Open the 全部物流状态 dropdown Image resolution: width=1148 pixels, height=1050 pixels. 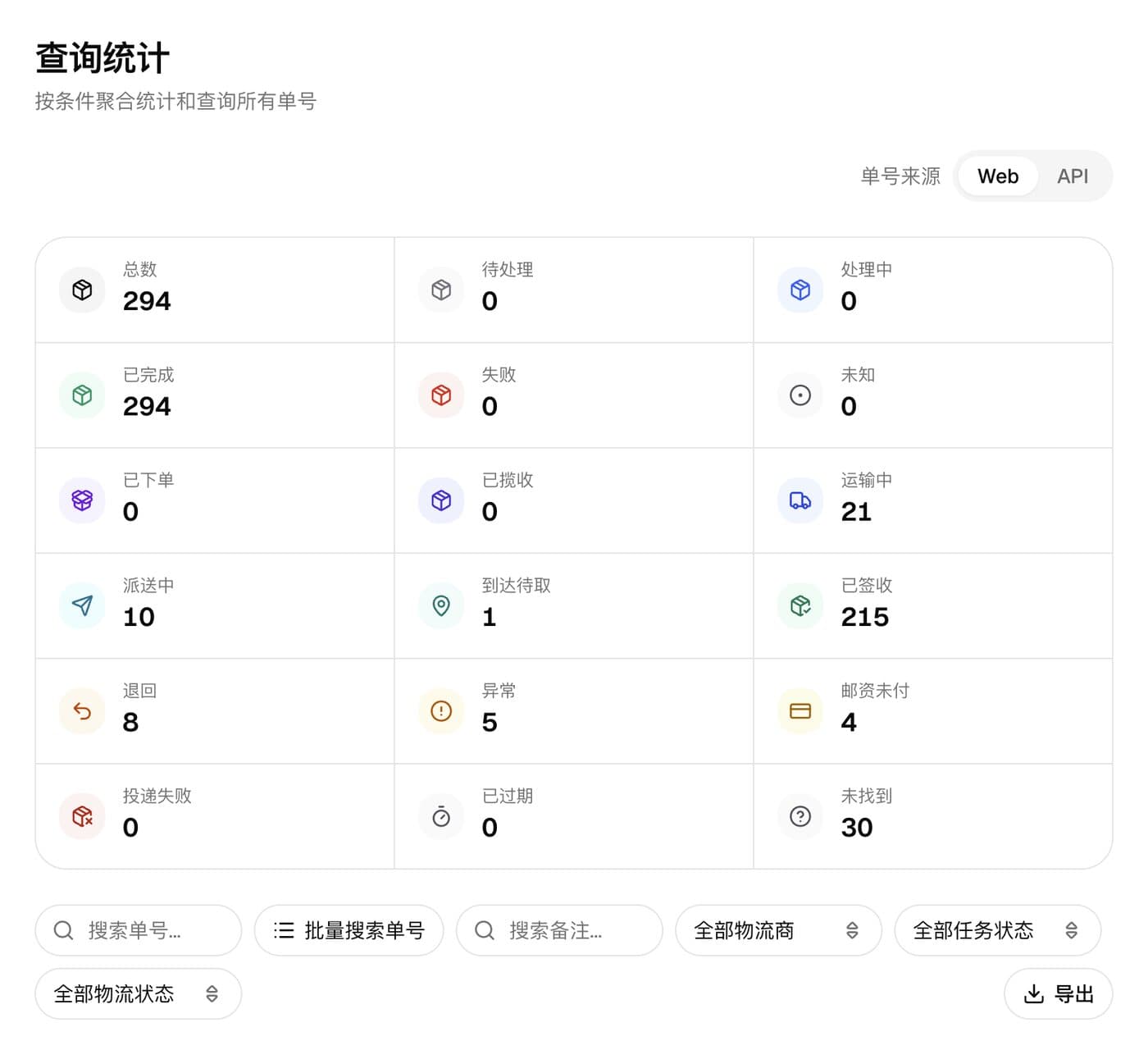coord(138,993)
